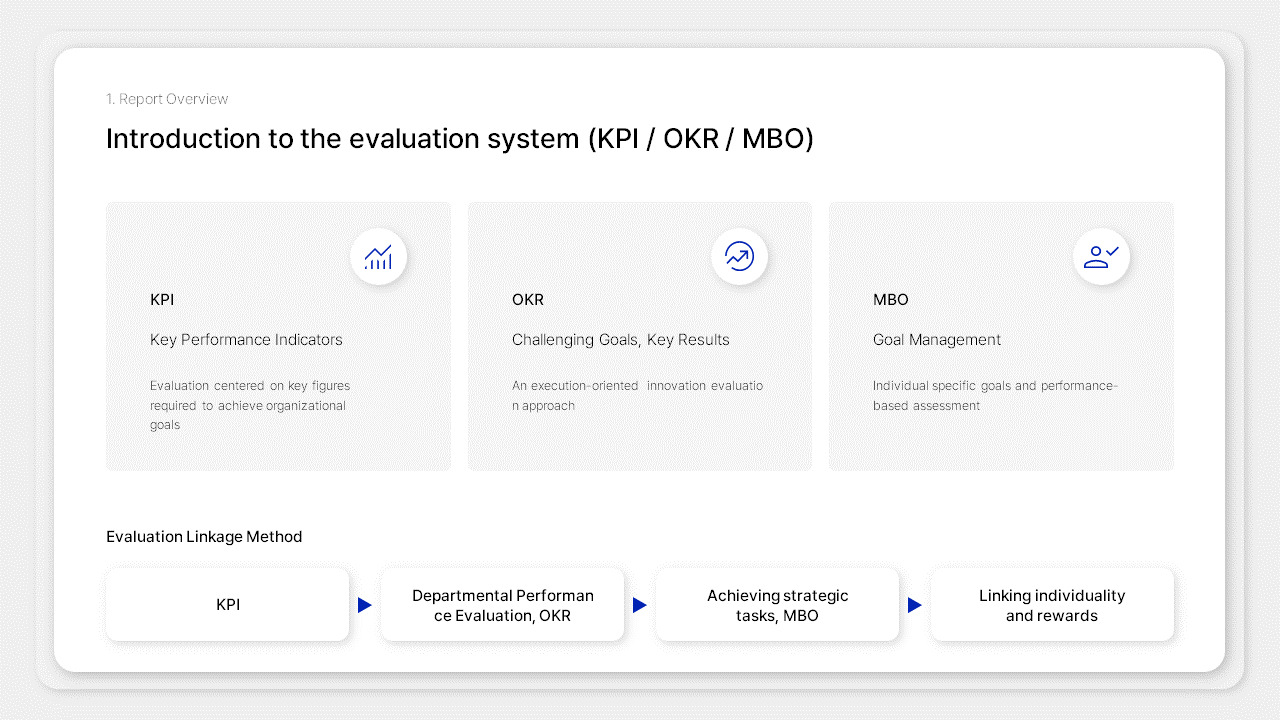The image size is (1280, 720).
Task: Click the arrow pointing to rewards step
Action: [915, 605]
